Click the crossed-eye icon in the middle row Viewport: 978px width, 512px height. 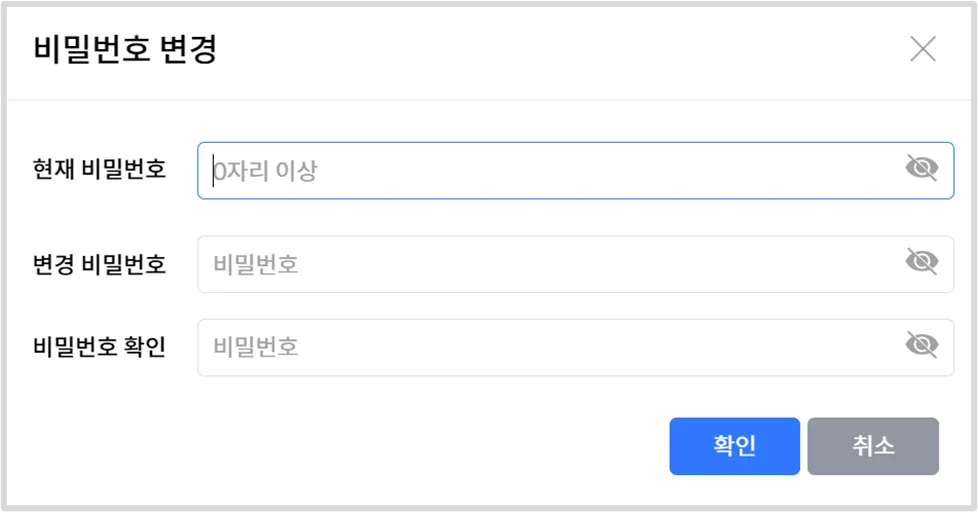tap(921, 262)
